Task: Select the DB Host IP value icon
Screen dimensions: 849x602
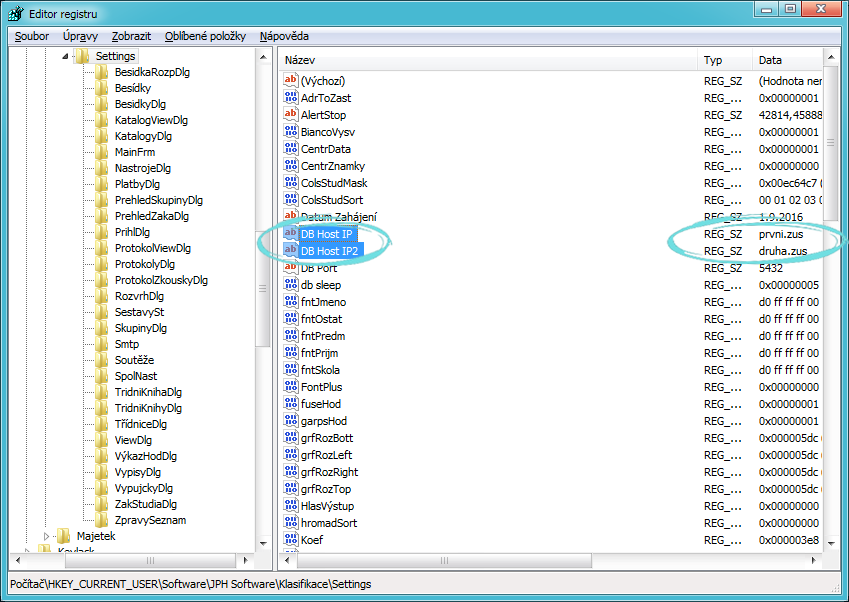Action: (291, 234)
